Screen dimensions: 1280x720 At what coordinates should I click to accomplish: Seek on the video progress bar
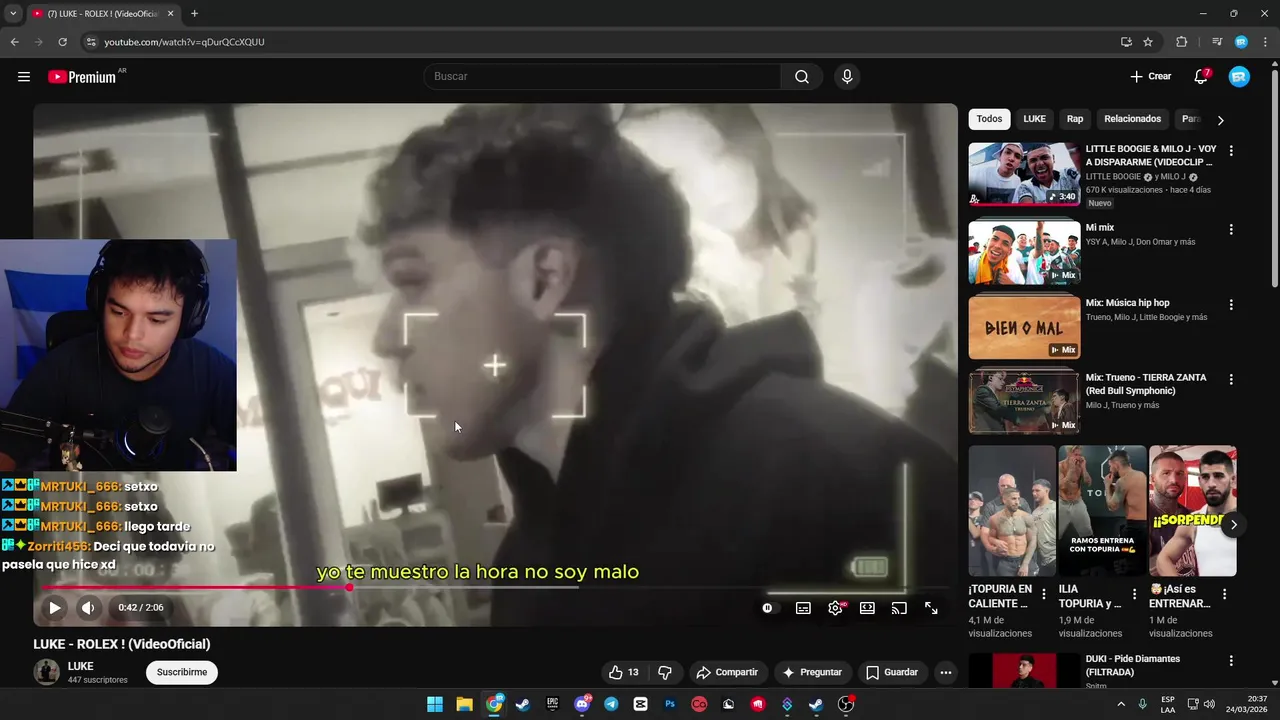tap(495, 587)
